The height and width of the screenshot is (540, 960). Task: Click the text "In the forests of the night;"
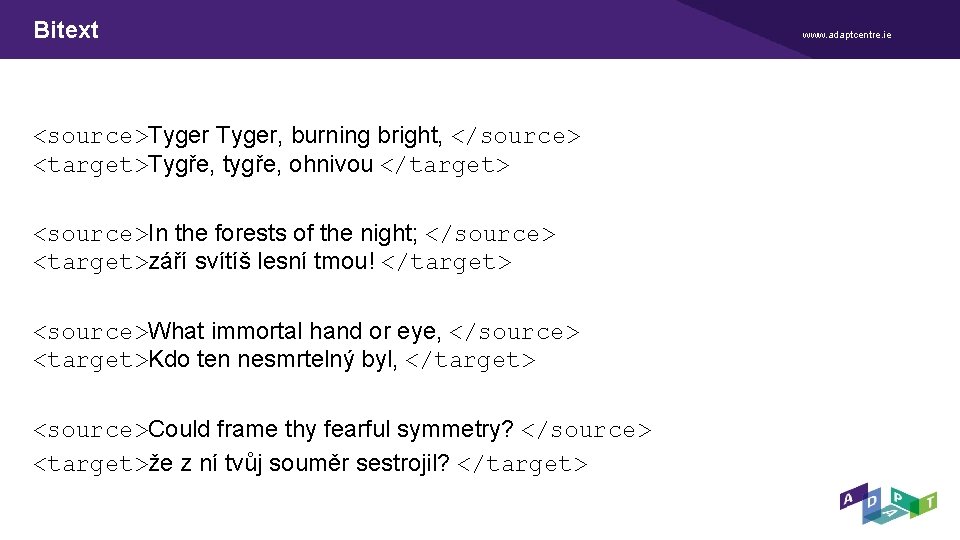[x=283, y=233]
